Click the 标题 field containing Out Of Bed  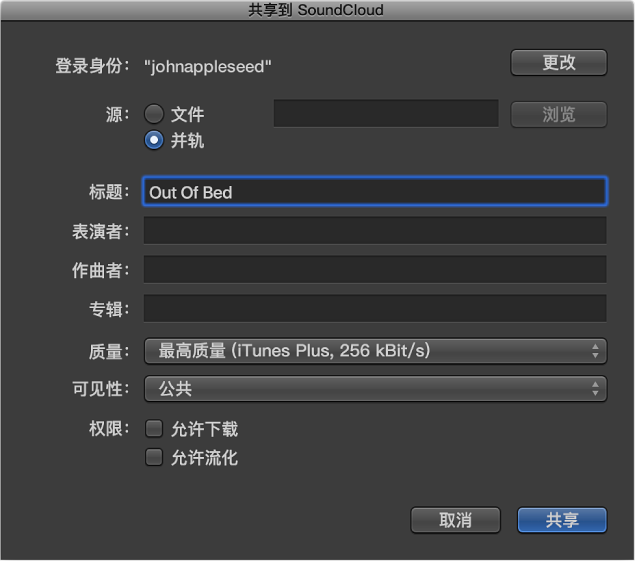click(375, 191)
